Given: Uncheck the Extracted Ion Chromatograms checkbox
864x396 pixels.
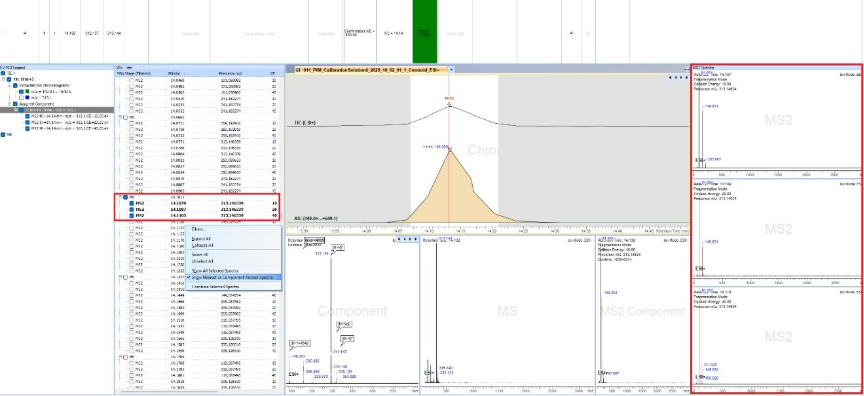Looking at the screenshot, I should click(x=15, y=85).
